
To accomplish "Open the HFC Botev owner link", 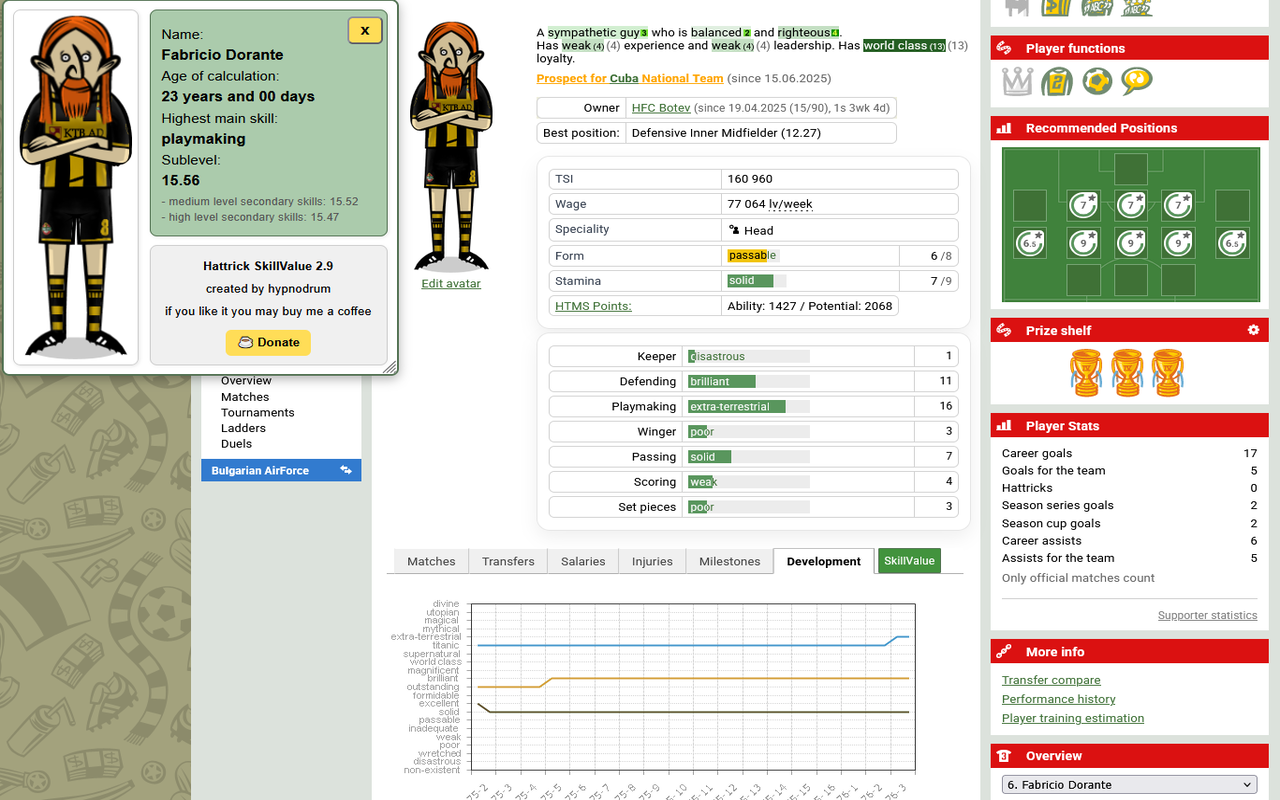I will tap(661, 108).
